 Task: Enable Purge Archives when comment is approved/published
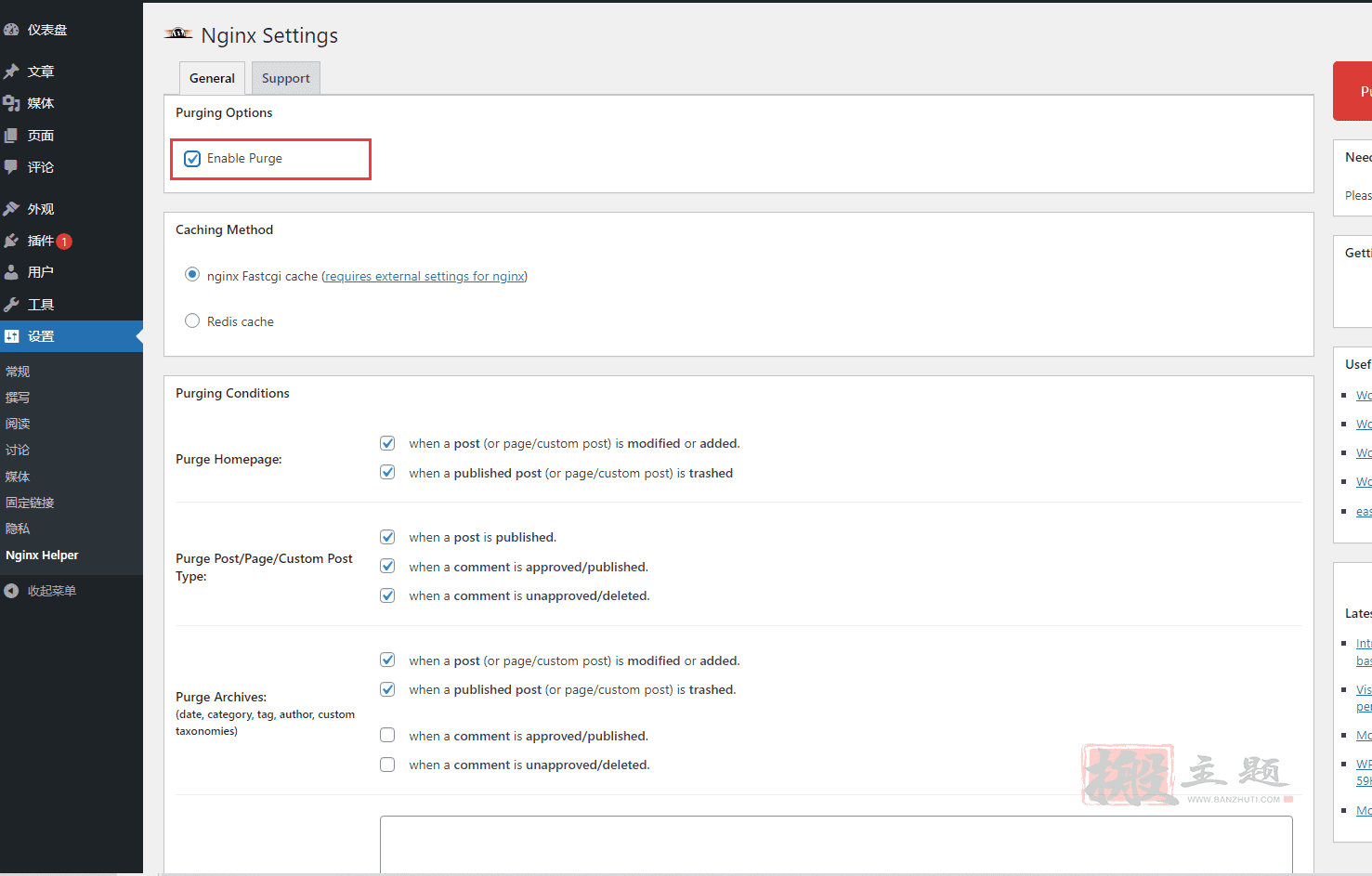click(x=387, y=736)
